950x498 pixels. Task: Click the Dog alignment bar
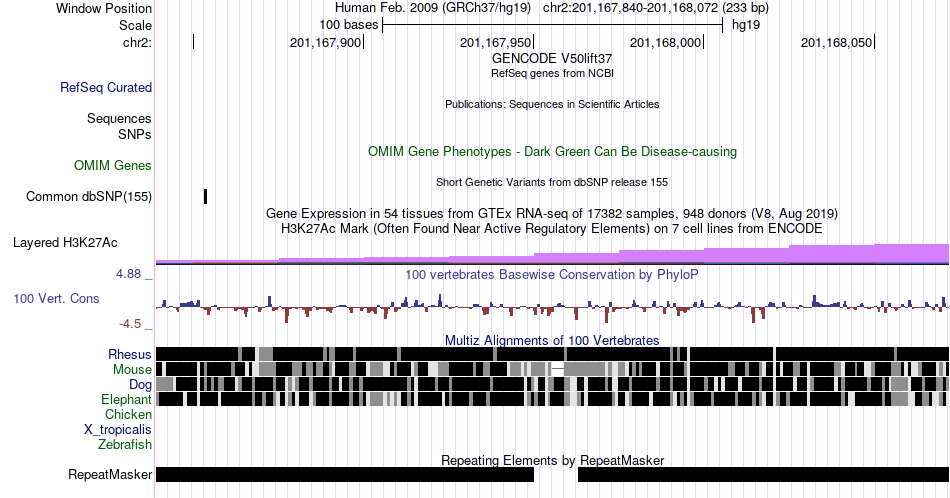click(x=552, y=384)
